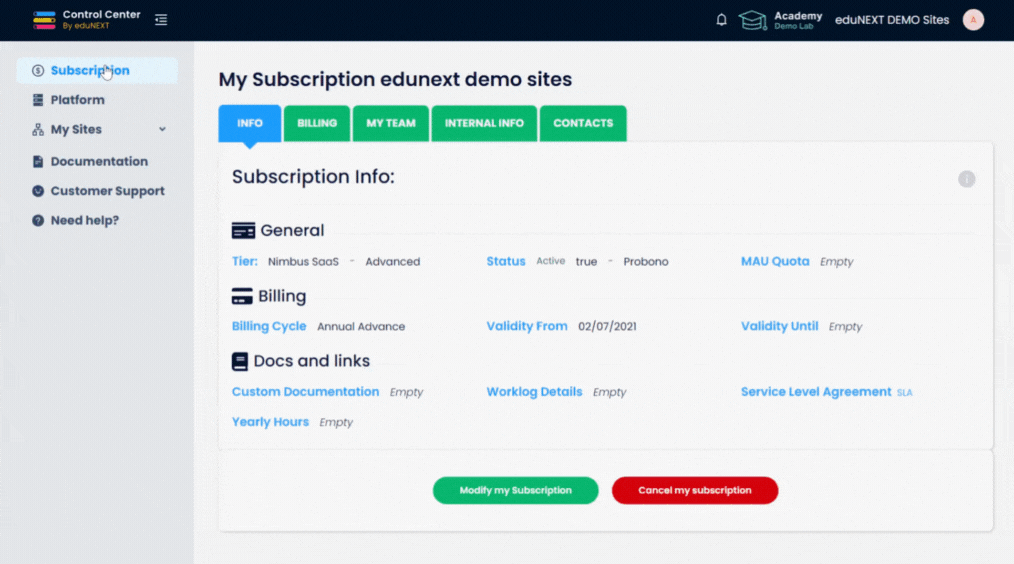Click the Status label
This screenshot has width=1014, height=564.
click(506, 261)
